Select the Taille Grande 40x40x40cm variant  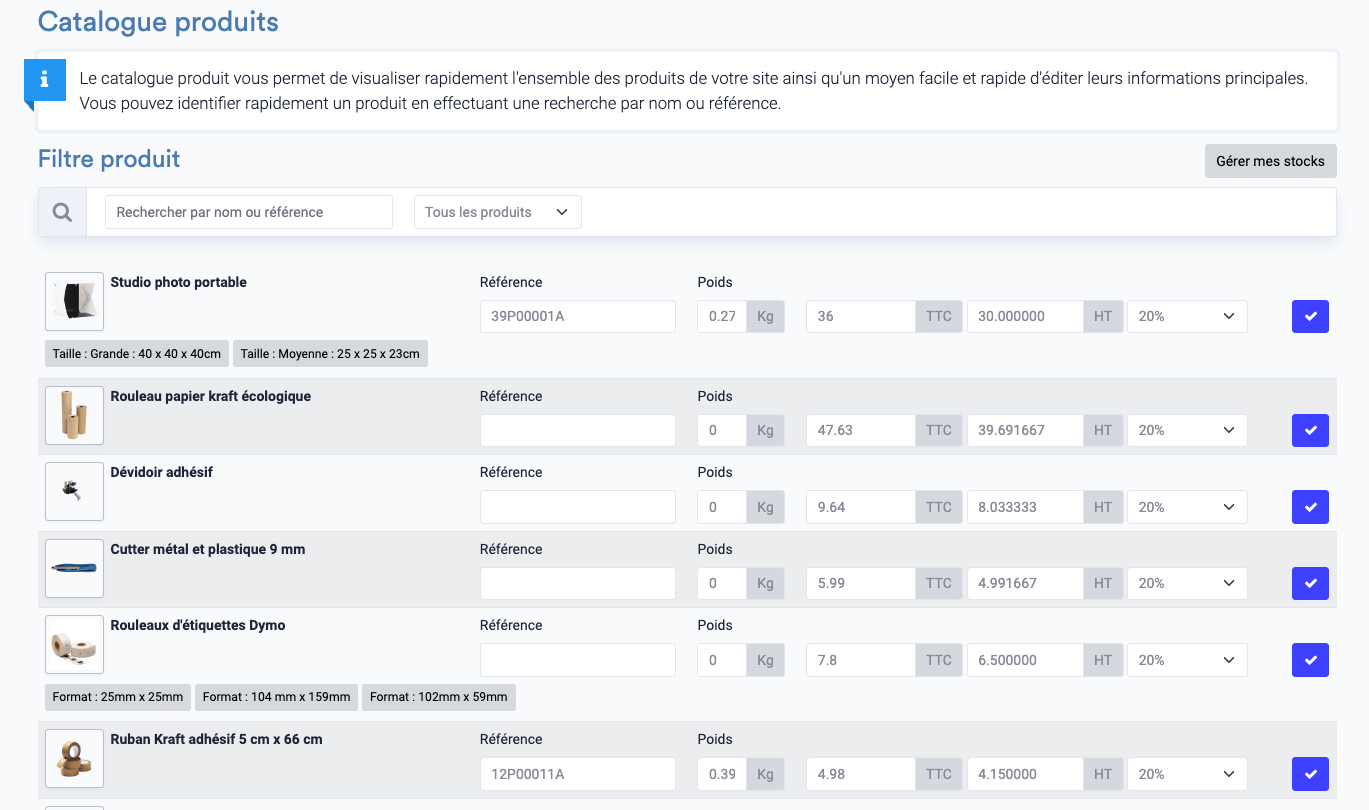[136, 353]
